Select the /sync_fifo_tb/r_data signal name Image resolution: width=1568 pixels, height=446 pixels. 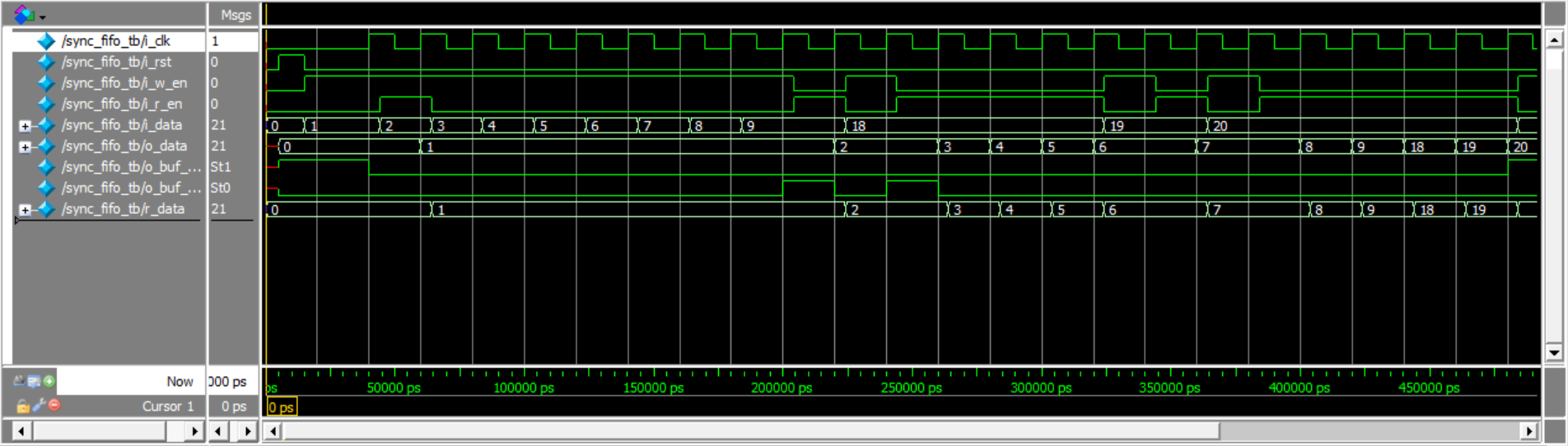123,209
